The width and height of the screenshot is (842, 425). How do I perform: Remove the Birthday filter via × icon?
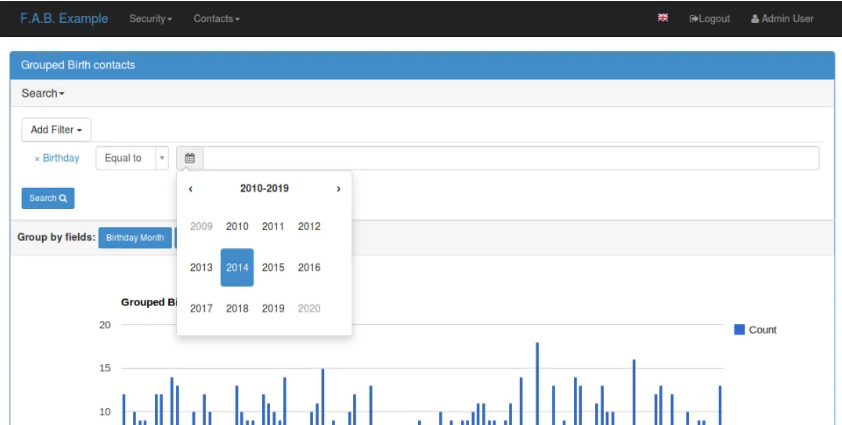click(x=37, y=159)
